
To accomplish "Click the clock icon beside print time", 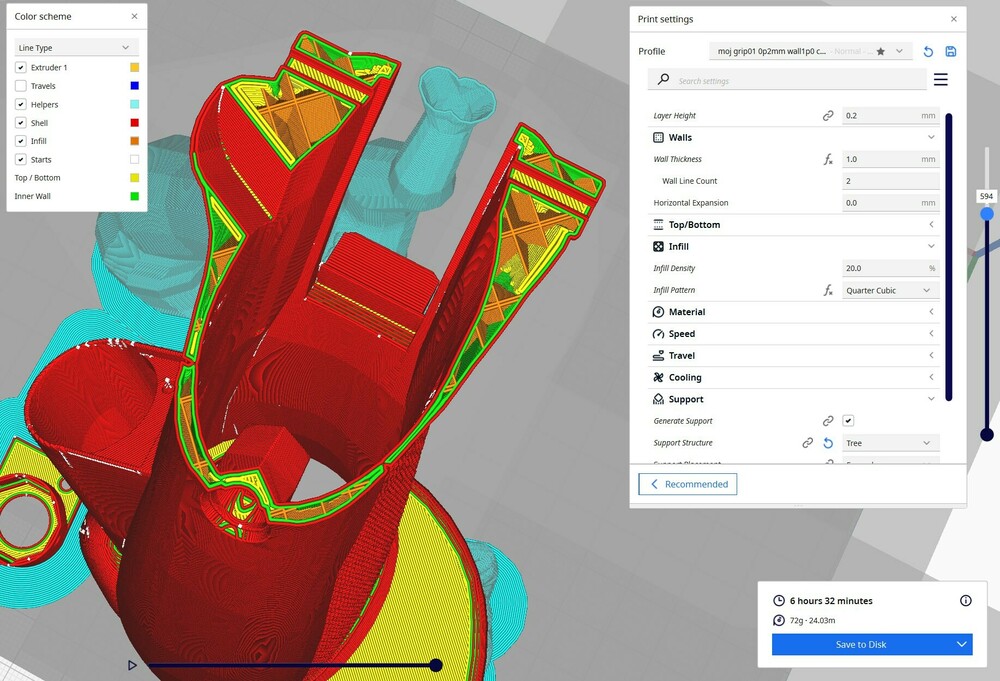I will click(779, 601).
